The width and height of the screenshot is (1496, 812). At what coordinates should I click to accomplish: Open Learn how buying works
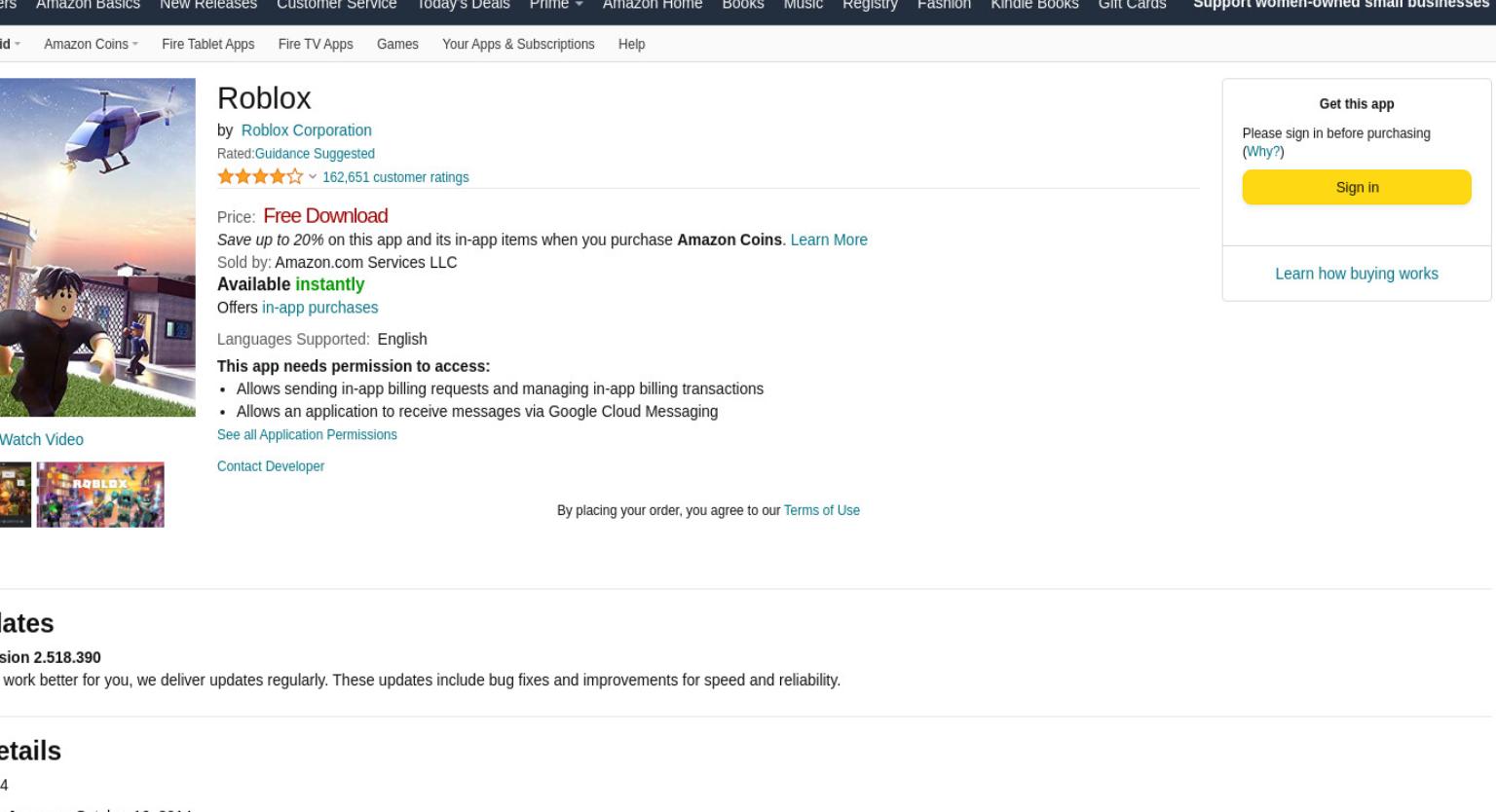(x=1357, y=274)
